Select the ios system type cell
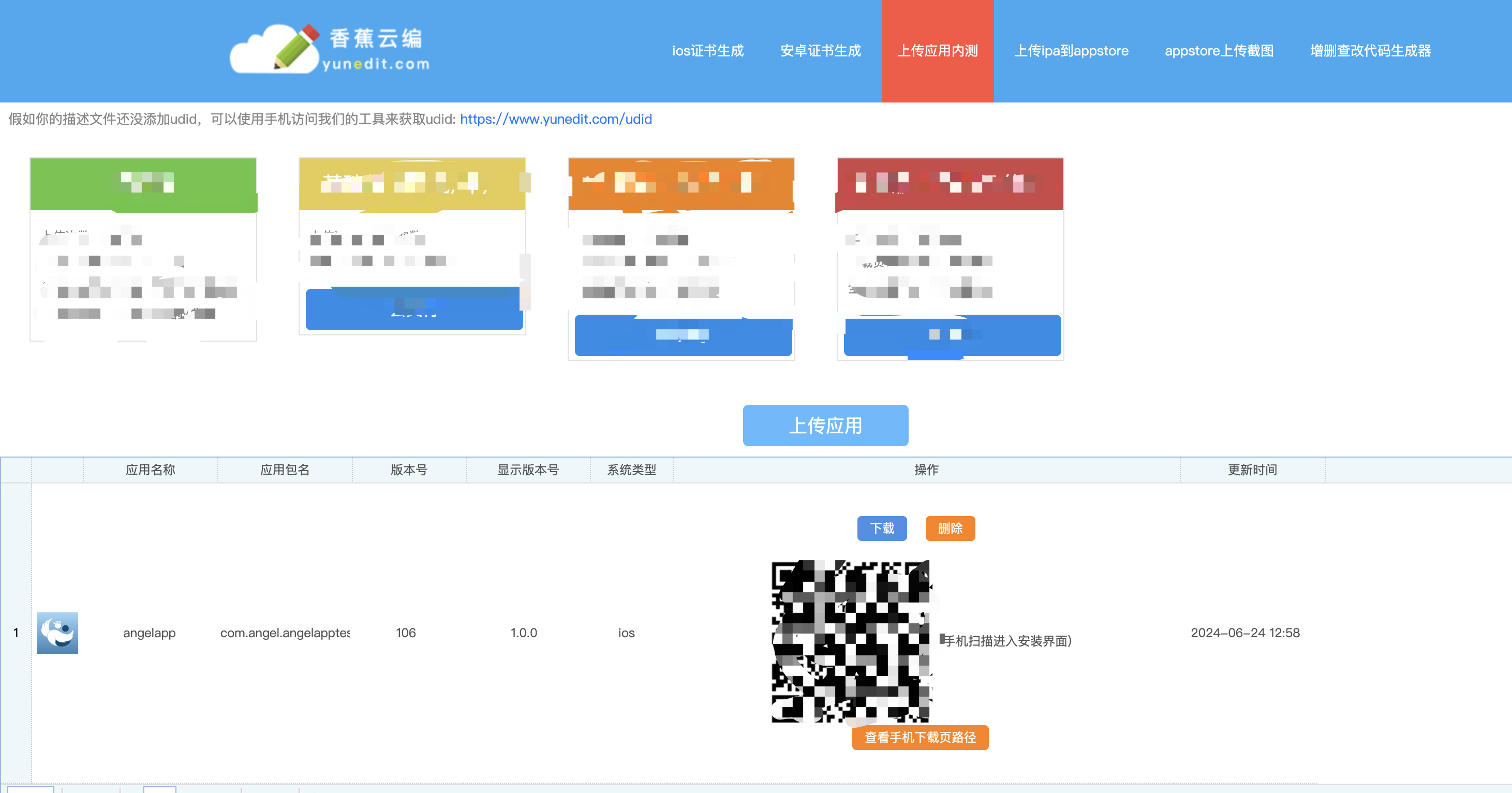Image resolution: width=1512 pixels, height=793 pixels. 626,633
